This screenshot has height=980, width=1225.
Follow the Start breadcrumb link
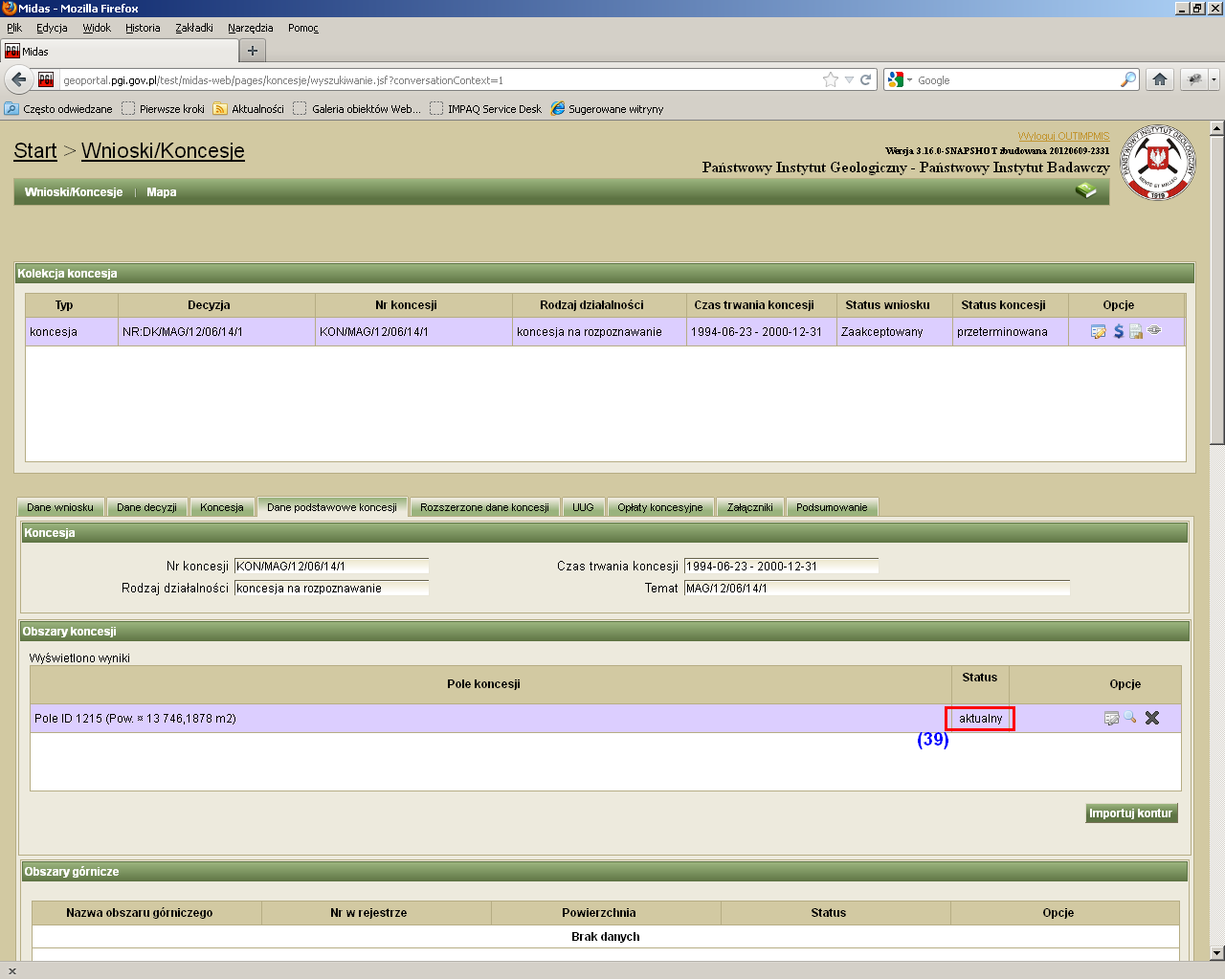coord(35,150)
